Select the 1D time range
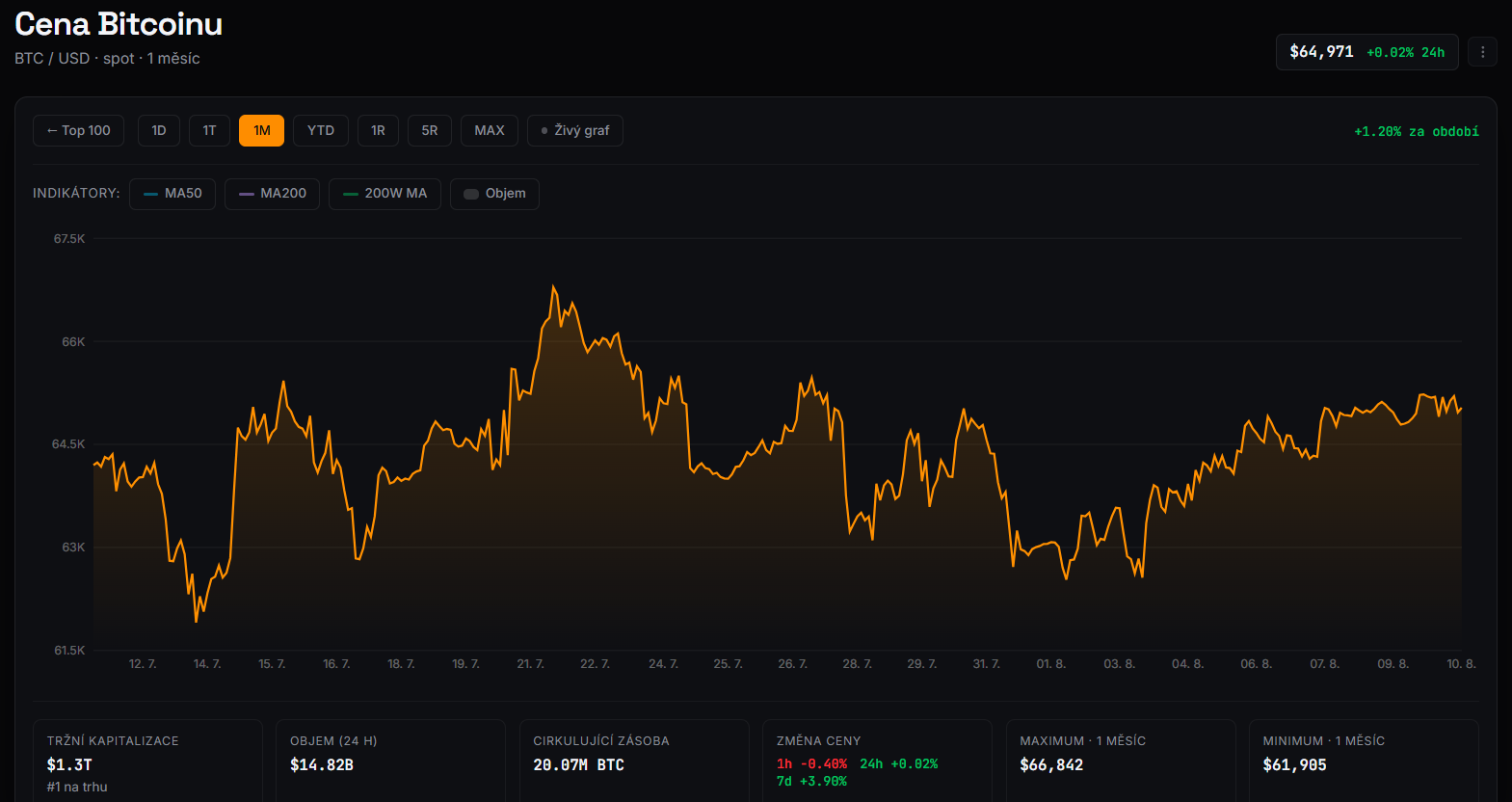This screenshot has height=802, width=1512. pyautogui.click(x=159, y=131)
